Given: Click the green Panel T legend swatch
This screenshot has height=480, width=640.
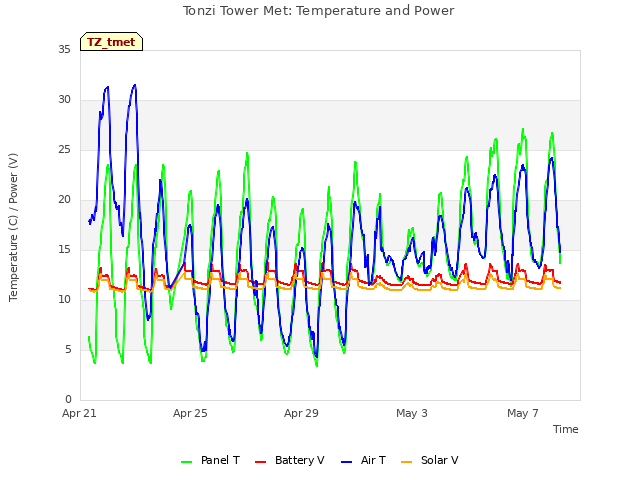Looking at the screenshot, I should (x=187, y=462).
